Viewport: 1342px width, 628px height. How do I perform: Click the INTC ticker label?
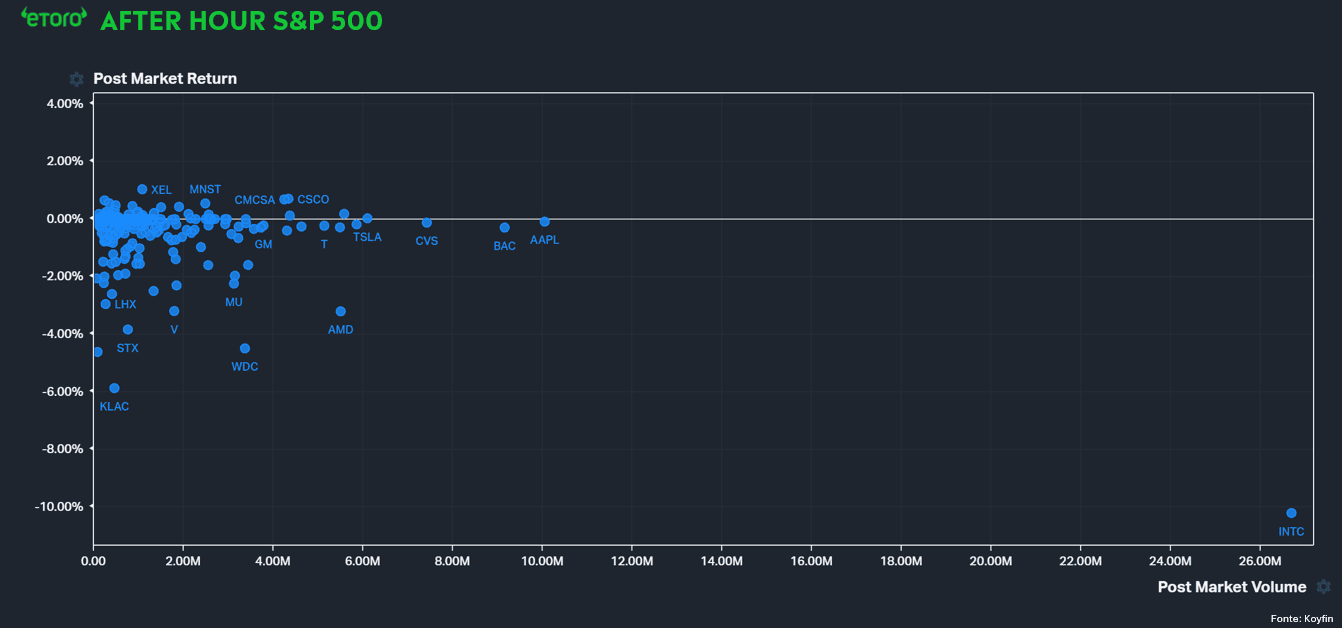pyautogui.click(x=1291, y=532)
